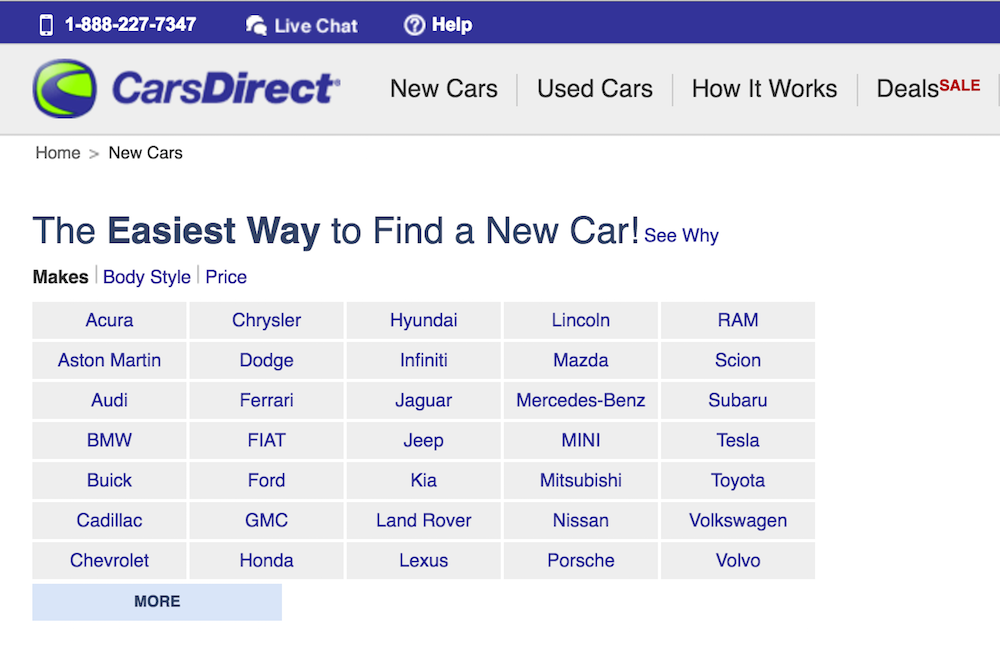
Task: Open the Help link
Action: tap(452, 25)
